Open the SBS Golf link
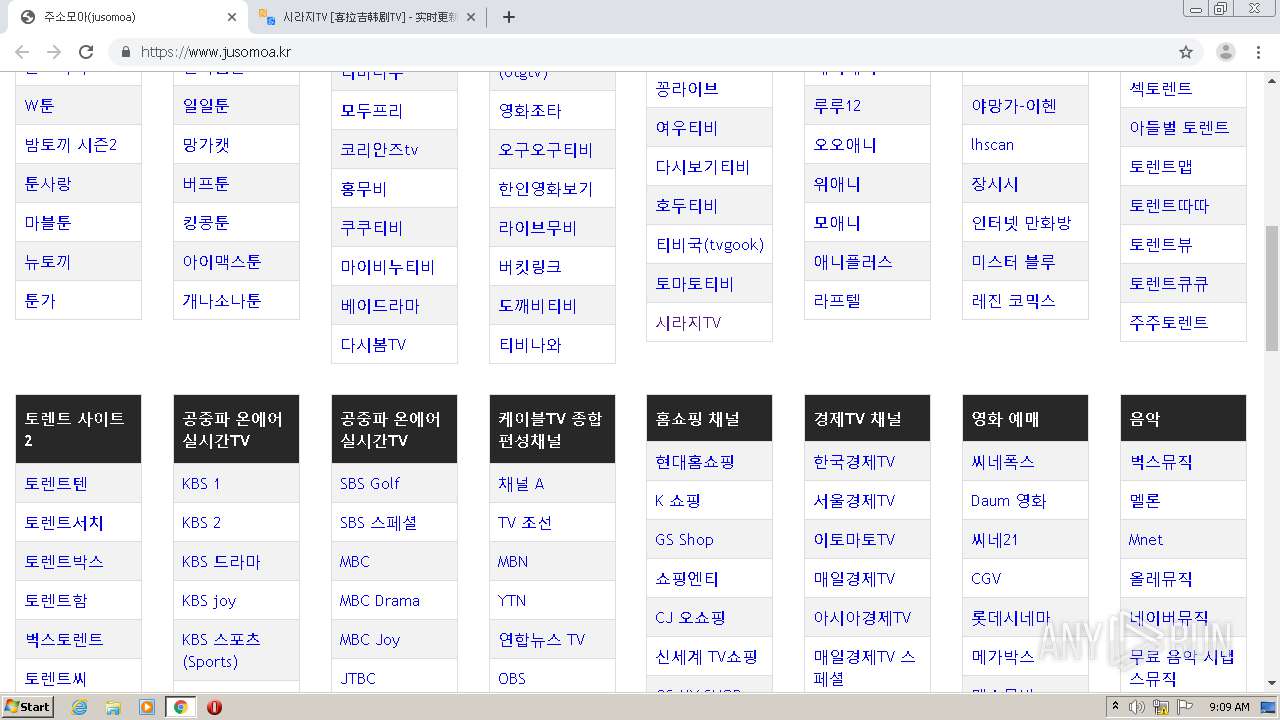Screen dimensions: 1280x720 tap(370, 483)
